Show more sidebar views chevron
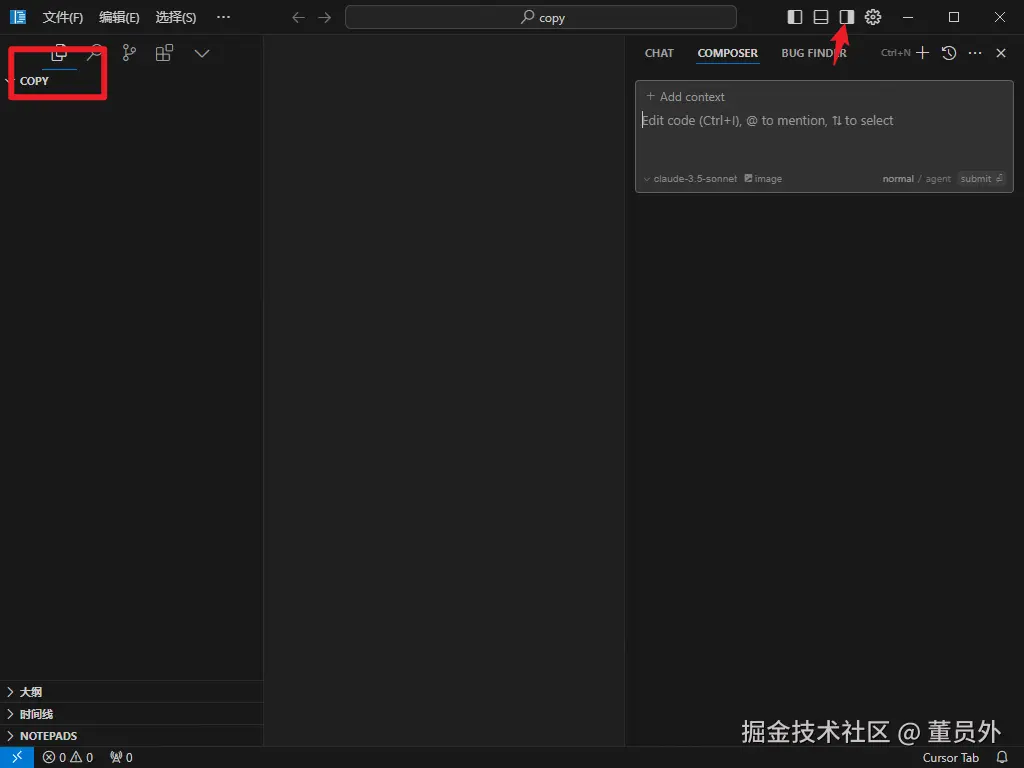 pos(202,54)
